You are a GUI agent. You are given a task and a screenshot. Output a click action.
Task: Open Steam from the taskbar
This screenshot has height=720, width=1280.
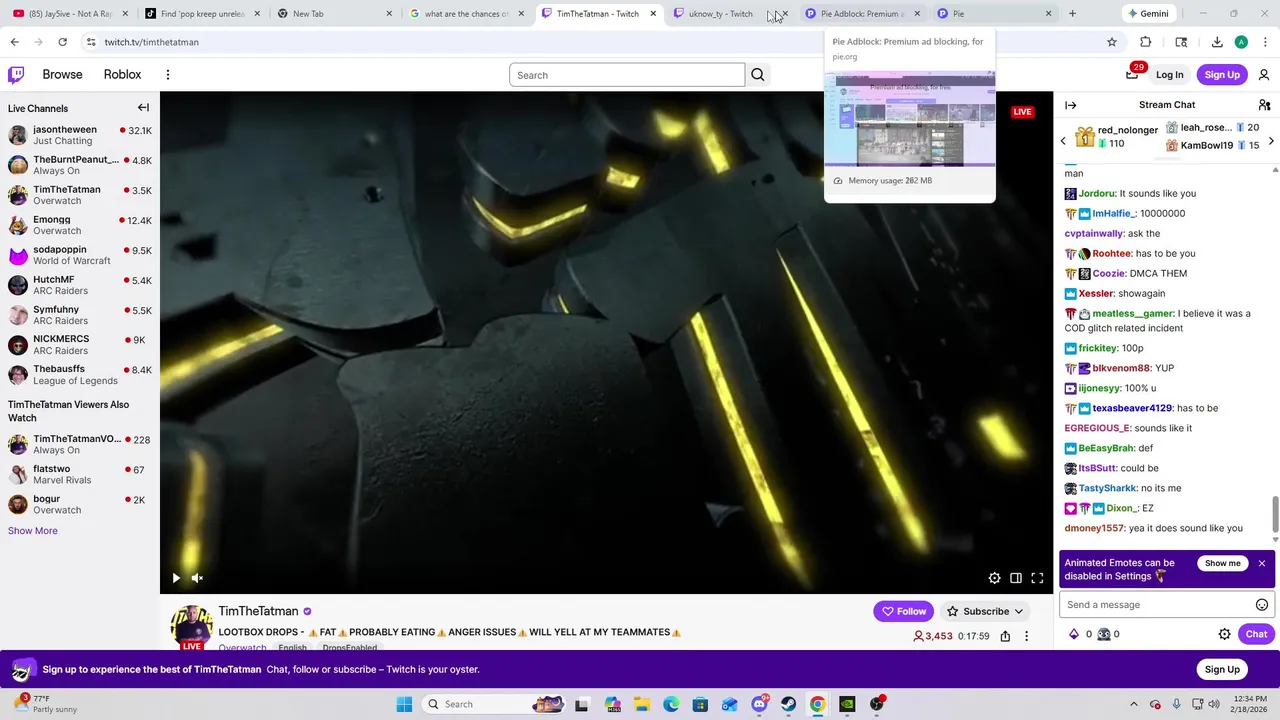[788, 704]
